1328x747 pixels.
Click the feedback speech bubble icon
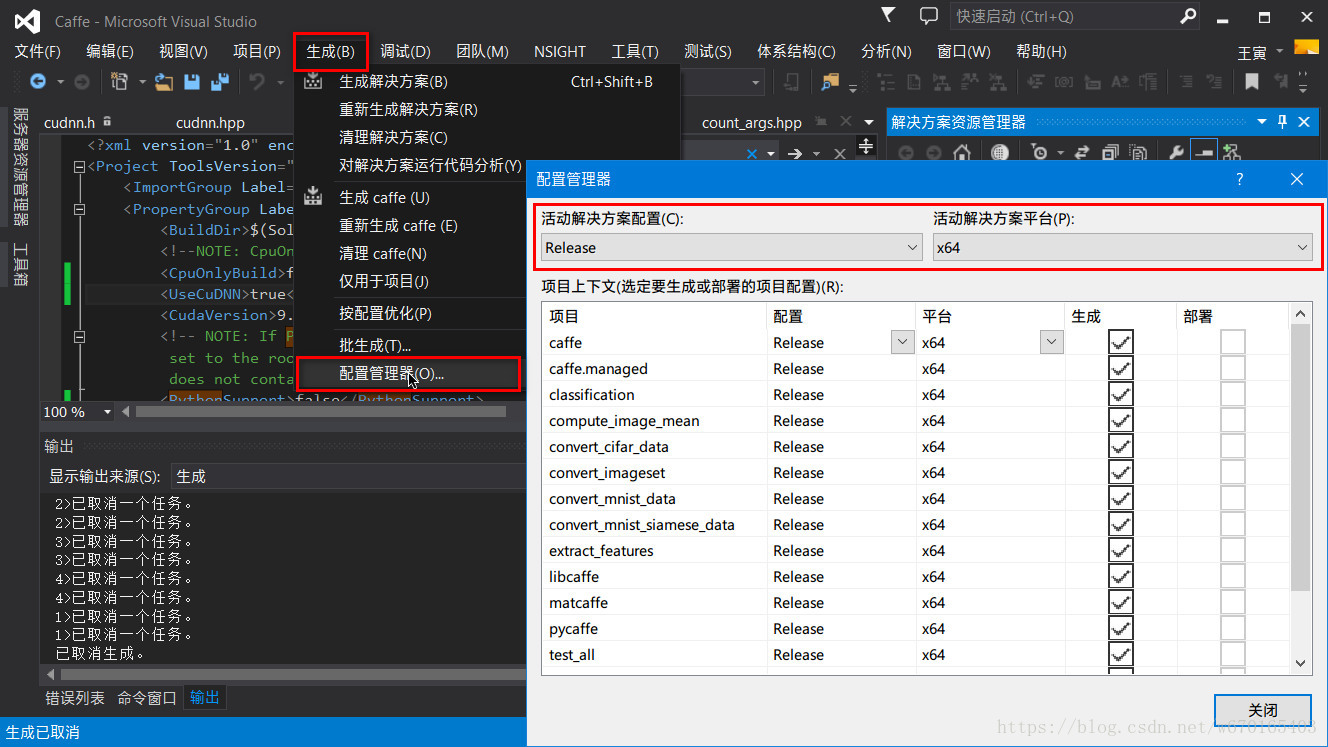coord(929,16)
